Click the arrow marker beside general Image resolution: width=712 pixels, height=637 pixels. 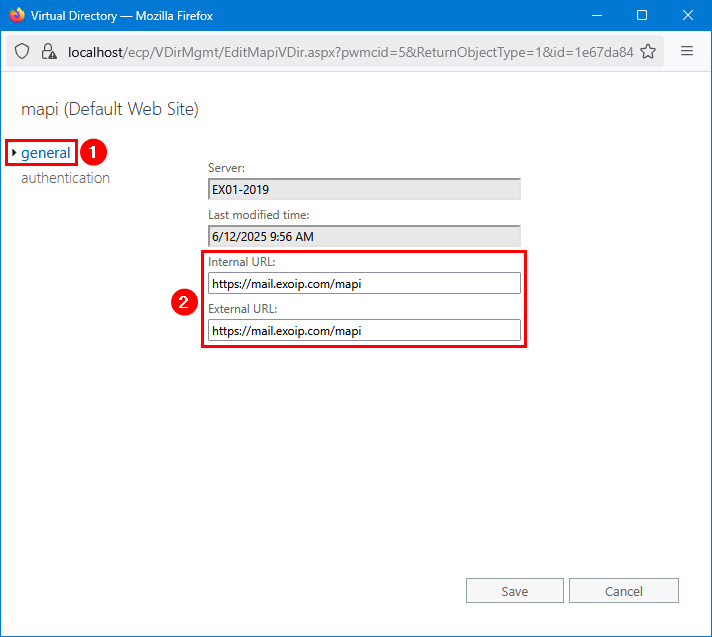pyautogui.click(x=14, y=153)
